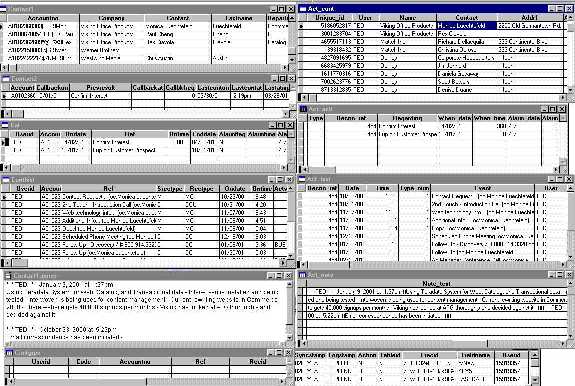Click the Lastname column header
The height and width of the screenshot is (386, 575).
(239, 18)
